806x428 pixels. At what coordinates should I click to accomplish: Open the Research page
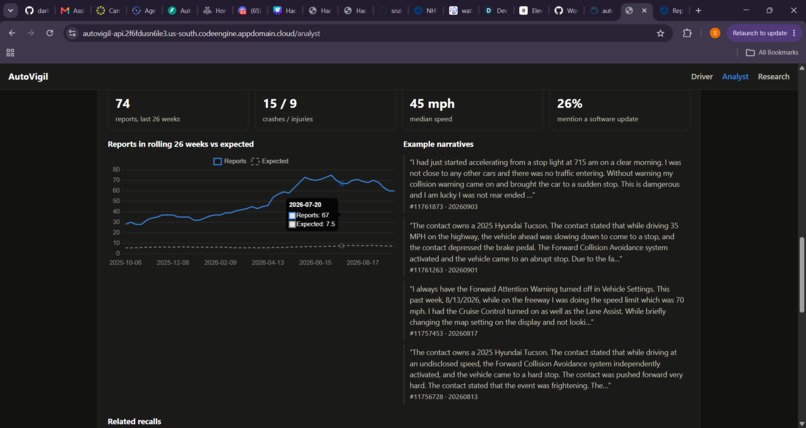(x=774, y=77)
